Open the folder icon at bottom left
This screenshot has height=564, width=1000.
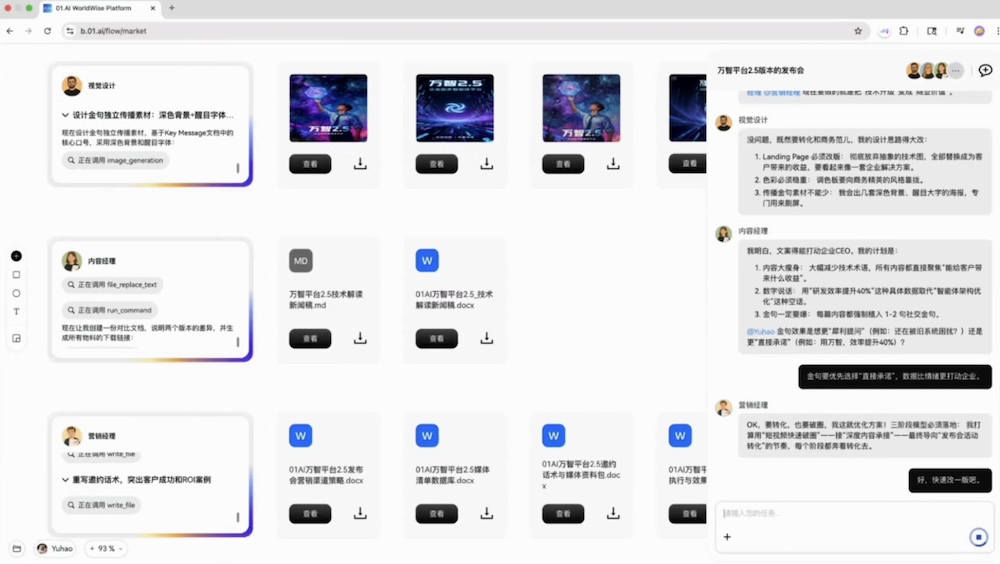(16, 548)
